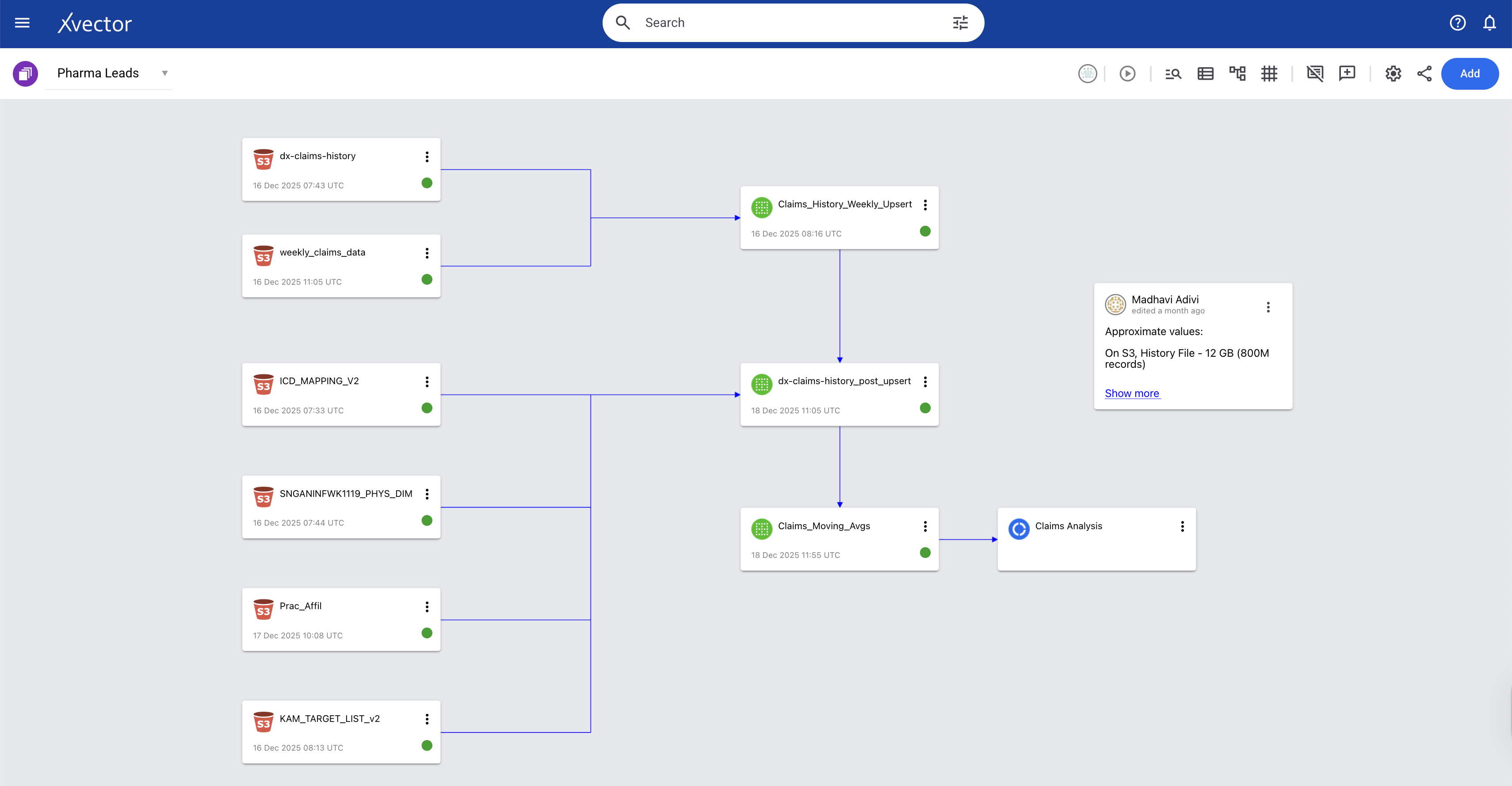Click the share workspace icon
Image resolution: width=1512 pixels, height=786 pixels.
click(x=1424, y=73)
